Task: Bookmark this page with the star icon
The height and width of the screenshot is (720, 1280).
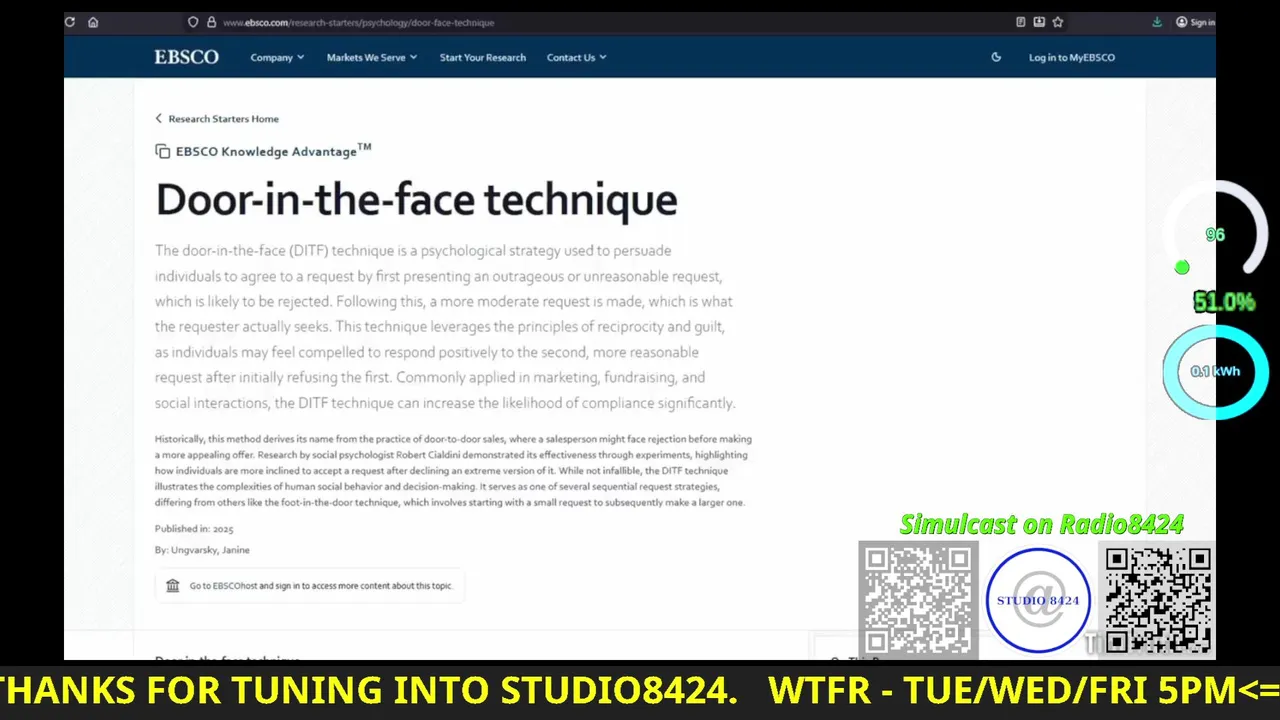Action: pos(1058,22)
